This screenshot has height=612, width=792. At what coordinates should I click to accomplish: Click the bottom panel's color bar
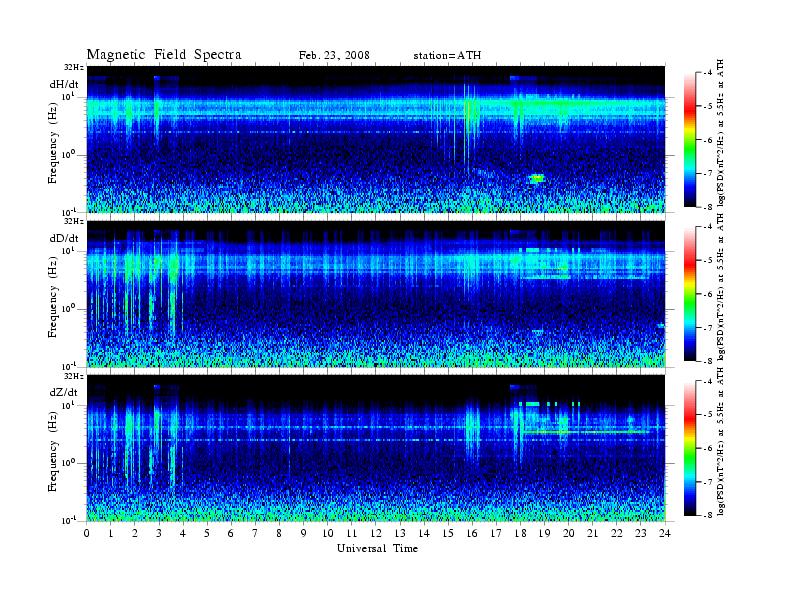point(690,448)
